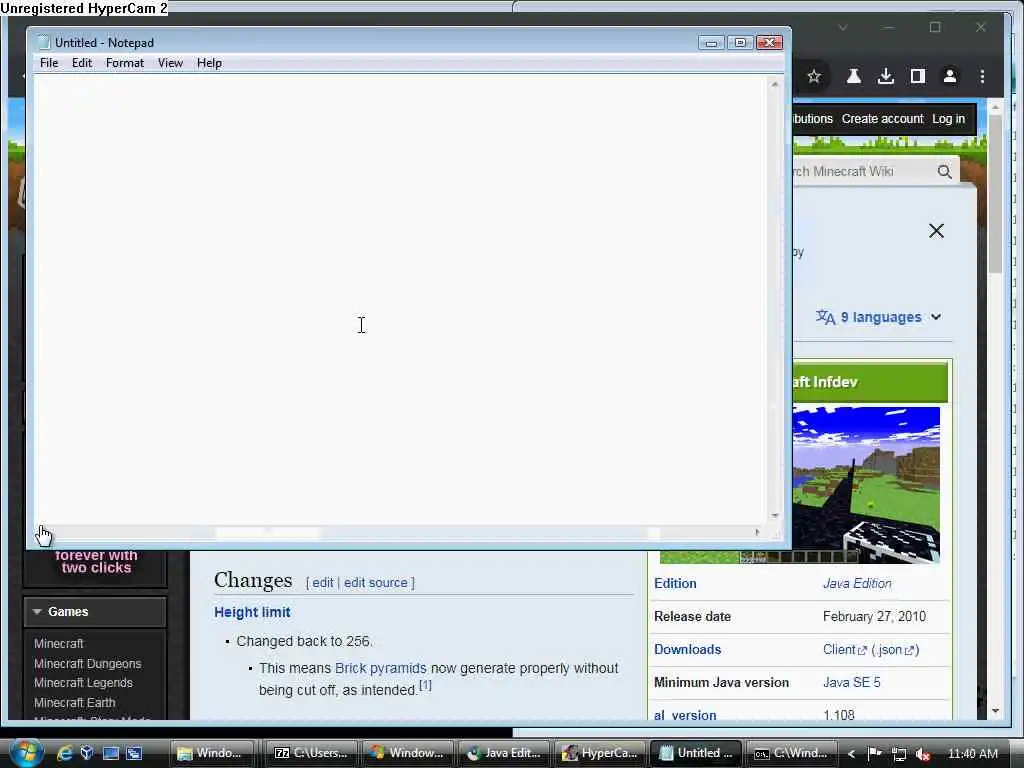Click the languages translate icon
The image size is (1024, 768).
tap(825, 317)
